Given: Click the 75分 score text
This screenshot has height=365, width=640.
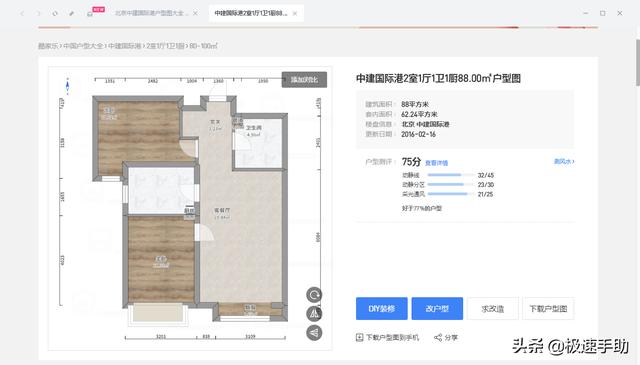Looking at the screenshot, I should 411,162.
